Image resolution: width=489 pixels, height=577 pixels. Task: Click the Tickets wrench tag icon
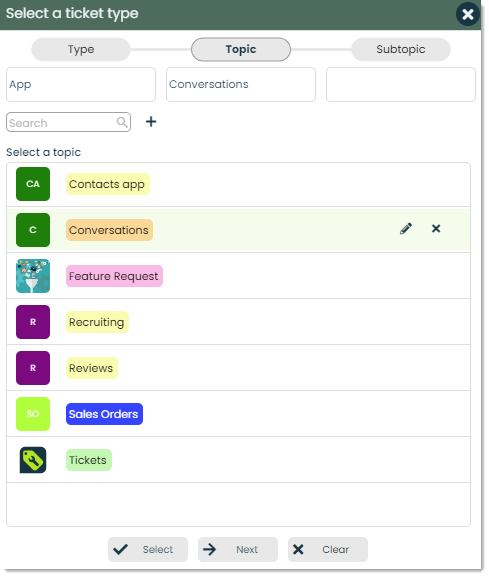(x=33, y=460)
